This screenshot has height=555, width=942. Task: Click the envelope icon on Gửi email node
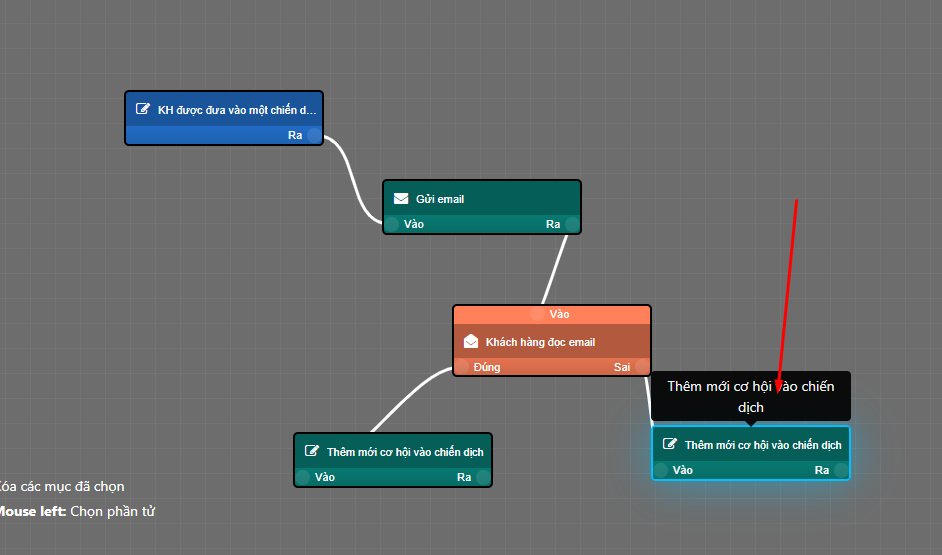[401, 199]
